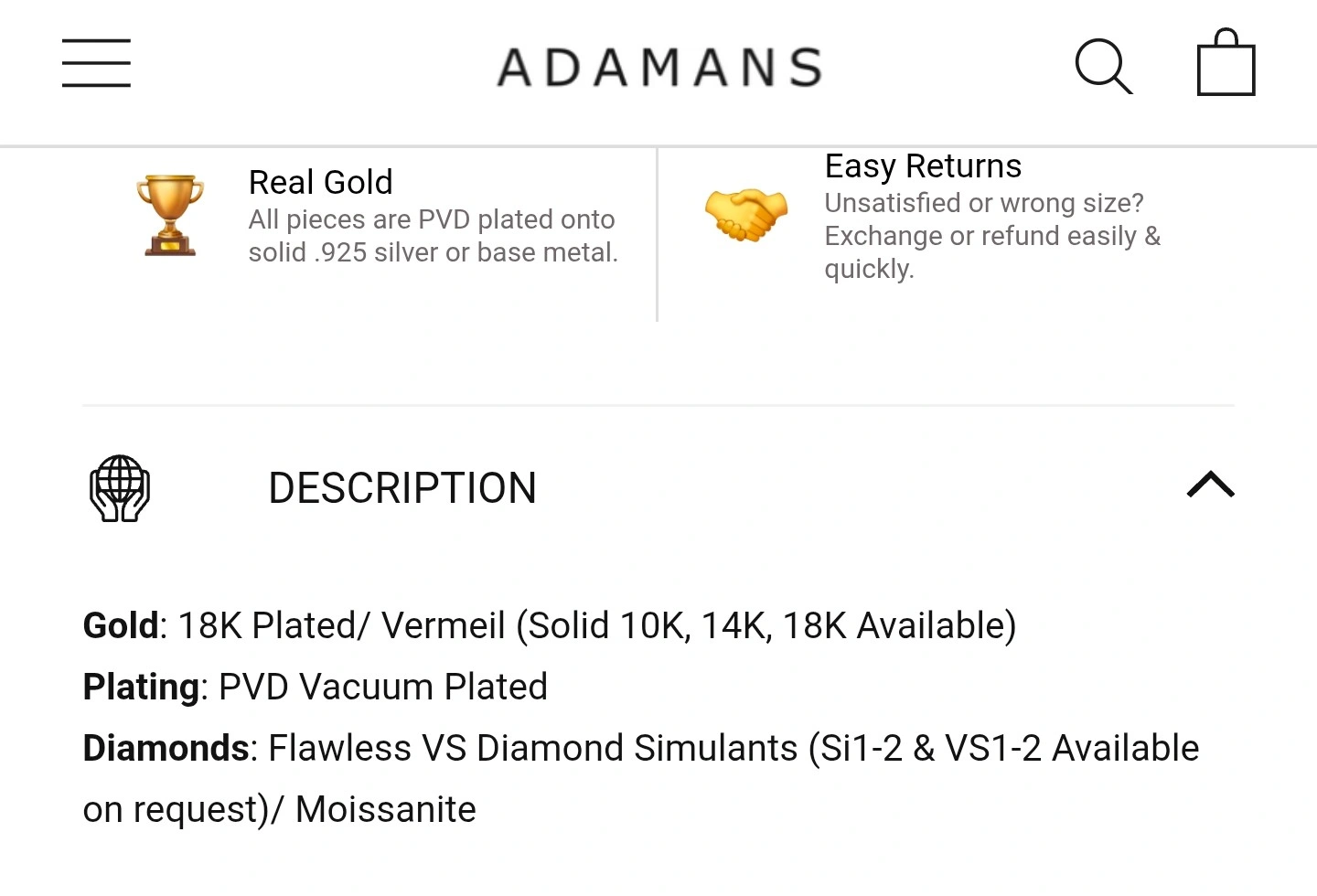This screenshot has height=896, width=1317.
Task: Click the Plating PVD Vacuum Plated line
Action: tap(316, 687)
